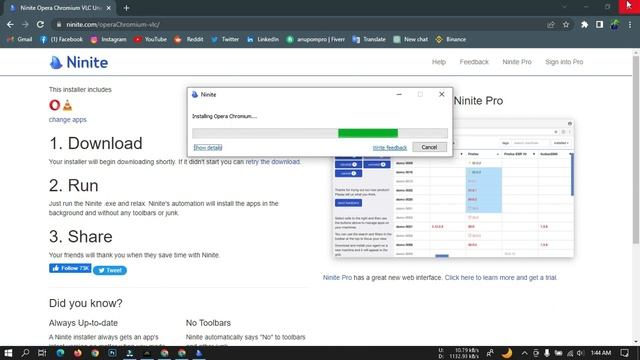The image size is (640, 360).
Task: Click the VLC cone icon under installer includes
Action: [68, 105]
